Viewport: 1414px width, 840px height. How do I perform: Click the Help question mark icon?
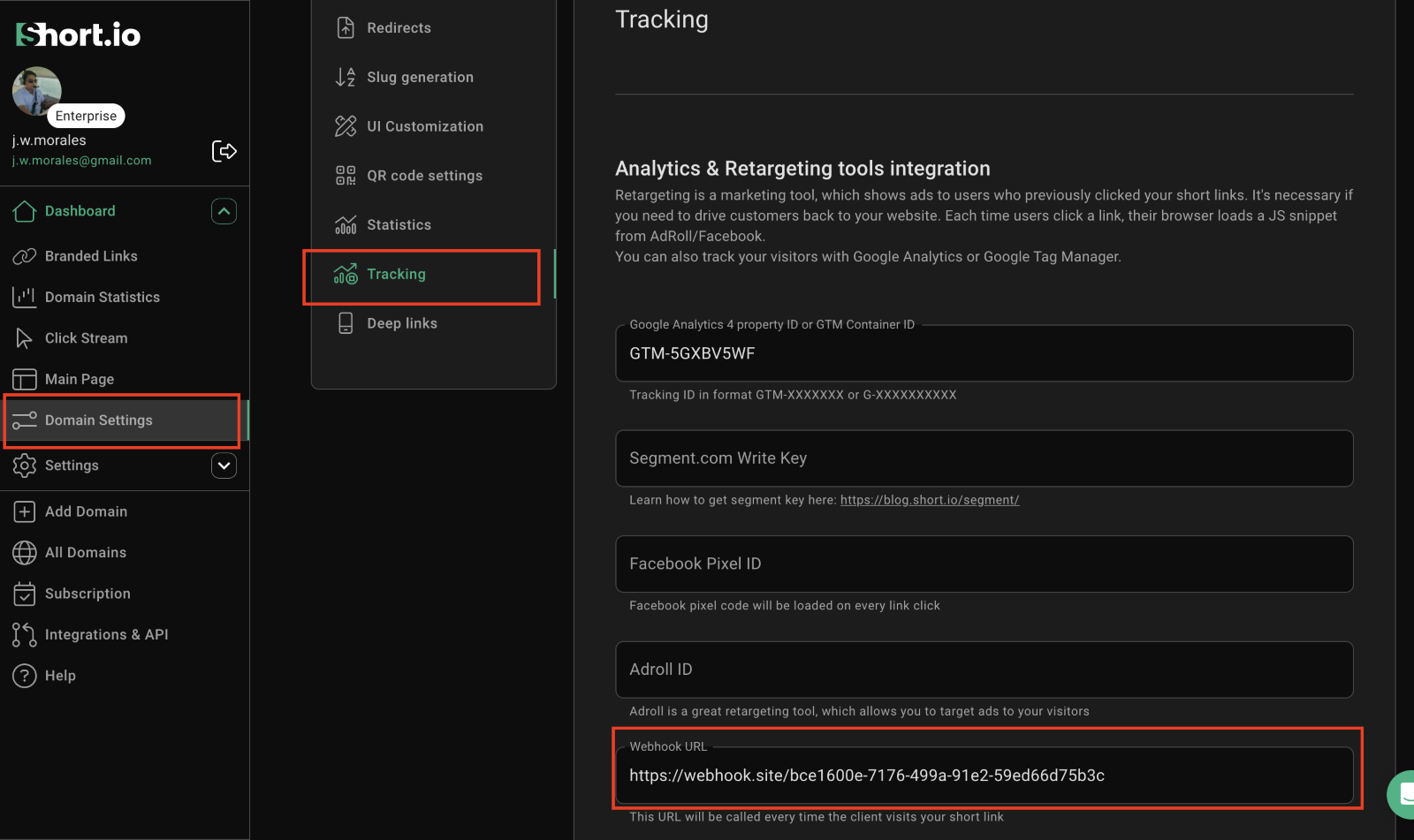(x=25, y=676)
